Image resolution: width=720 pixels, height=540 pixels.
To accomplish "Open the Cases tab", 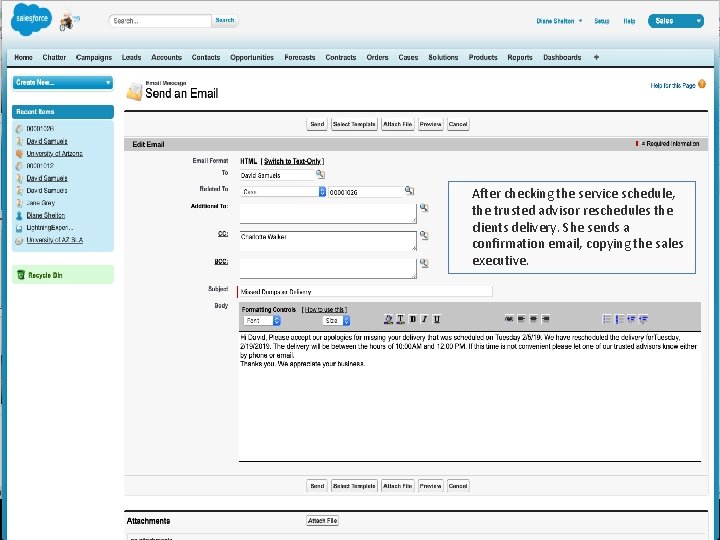I will point(408,57).
